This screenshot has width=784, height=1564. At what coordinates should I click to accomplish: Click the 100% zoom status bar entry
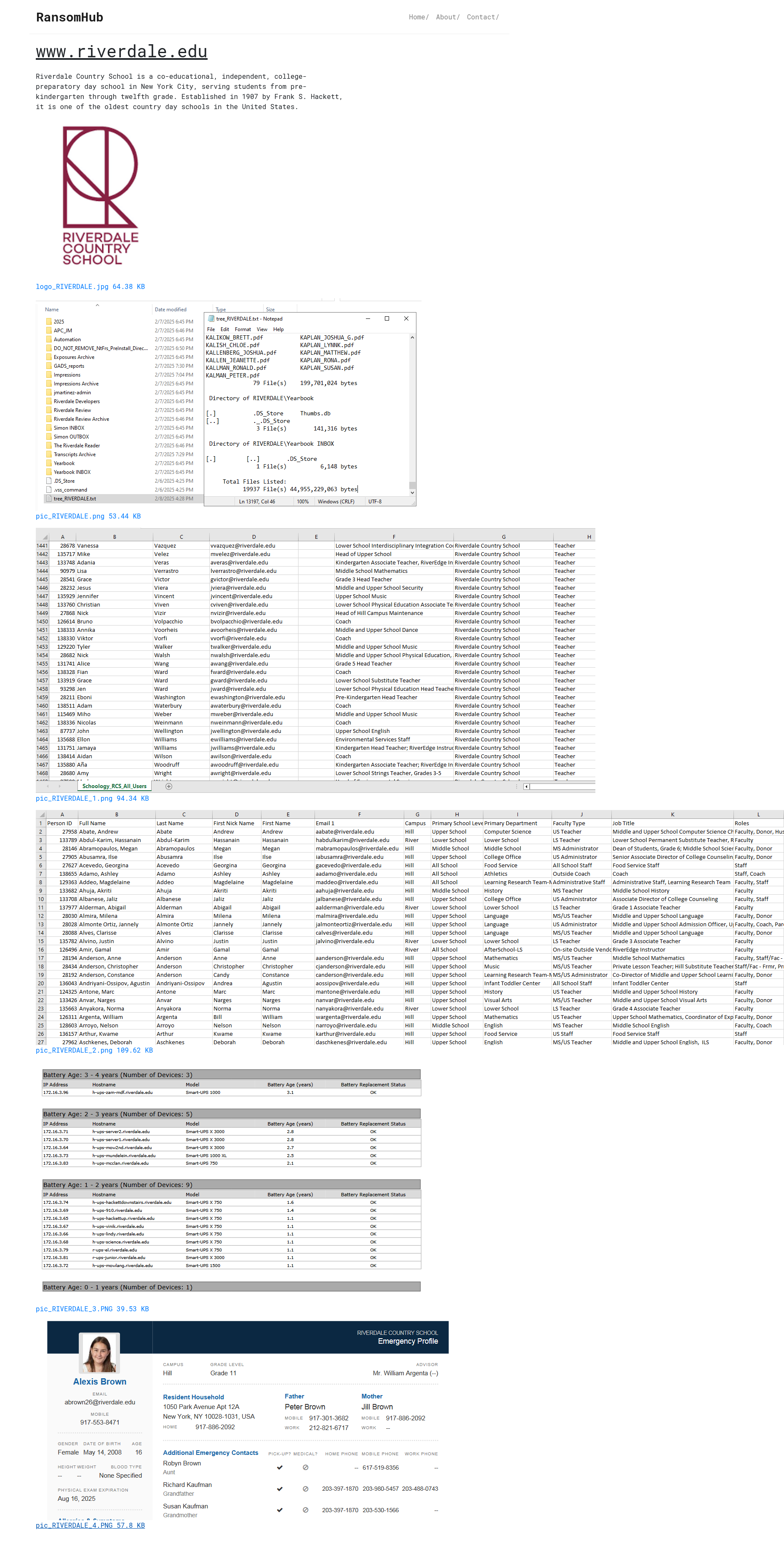point(303,502)
